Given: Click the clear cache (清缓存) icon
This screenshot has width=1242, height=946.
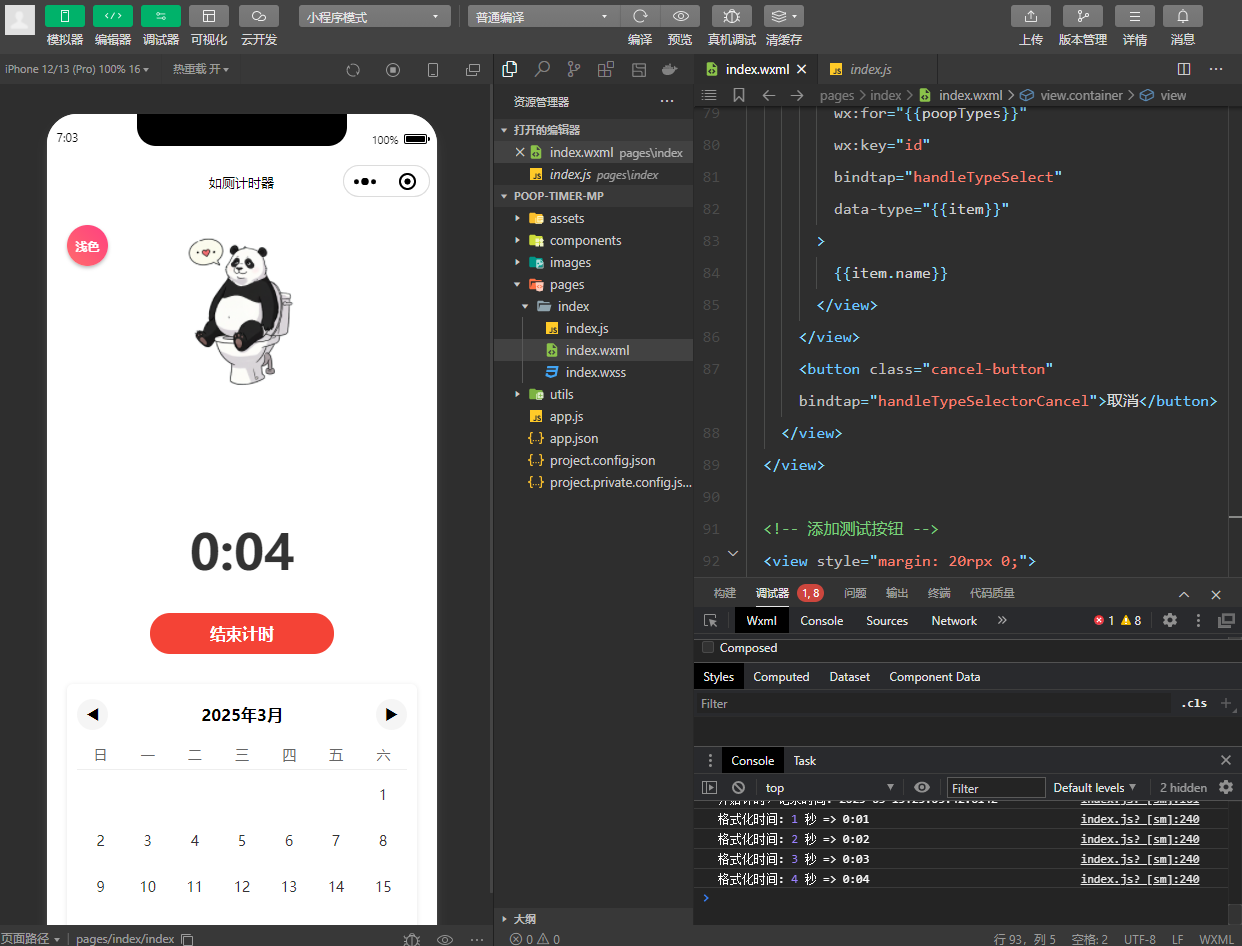Looking at the screenshot, I should tap(784, 16).
